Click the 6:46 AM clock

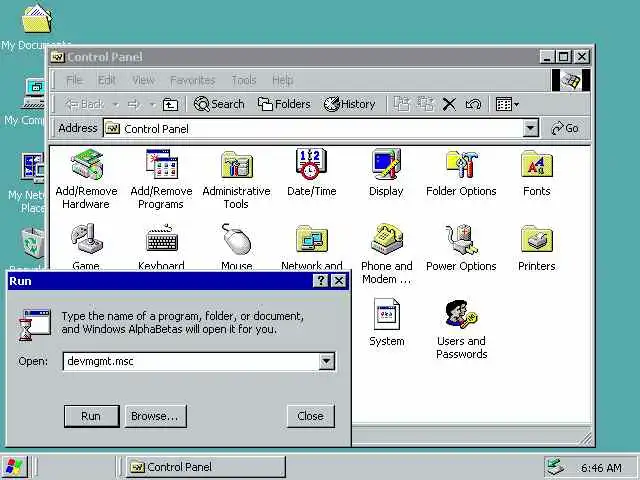(601, 468)
